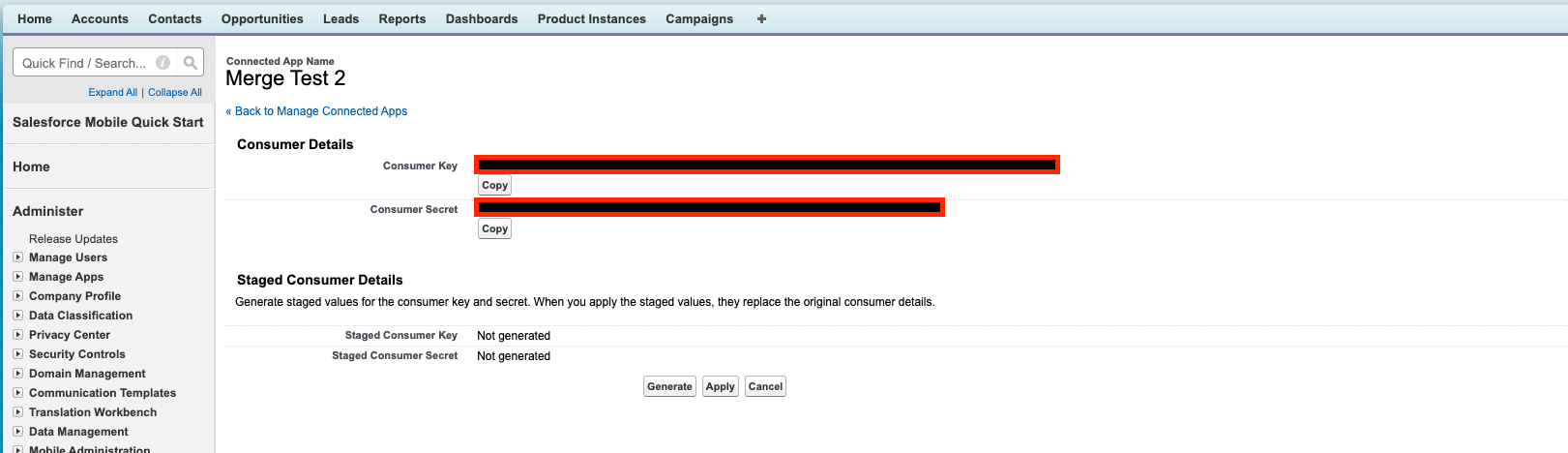This screenshot has height=453, width=1568.
Task: Open Home in the setup sidebar
Action: (31, 166)
